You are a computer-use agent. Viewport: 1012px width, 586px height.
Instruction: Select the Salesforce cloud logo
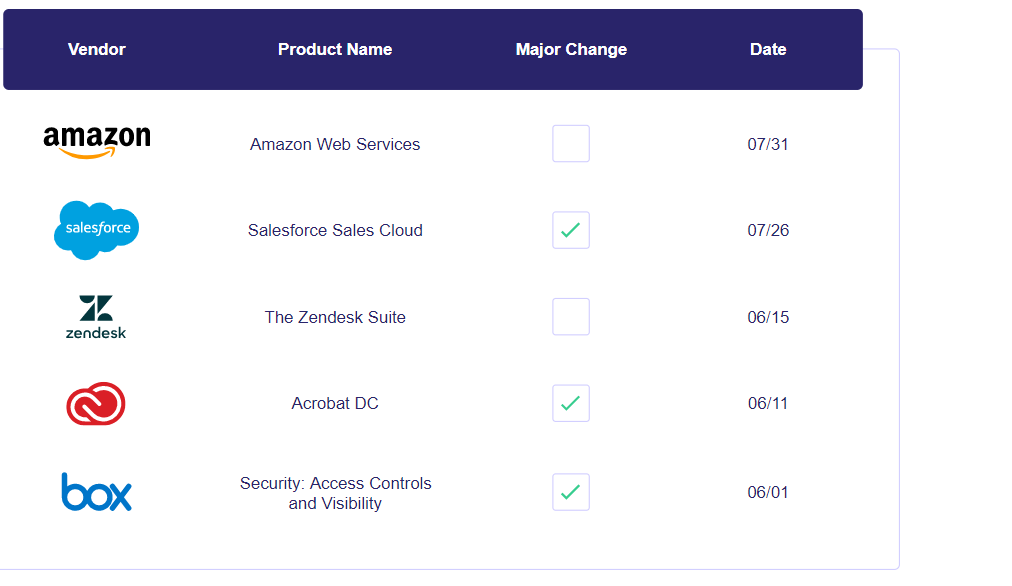[x=96, y=230]
